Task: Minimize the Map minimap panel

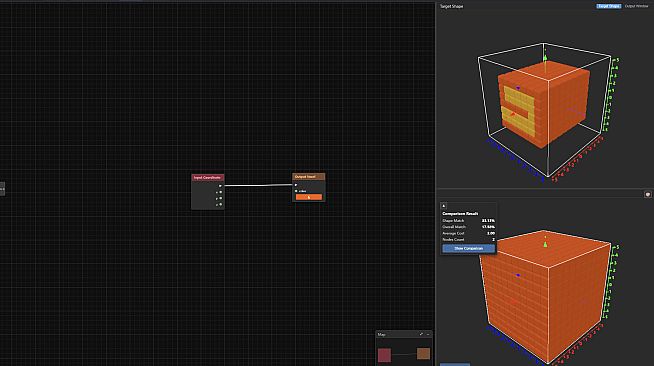Action: 428,334
